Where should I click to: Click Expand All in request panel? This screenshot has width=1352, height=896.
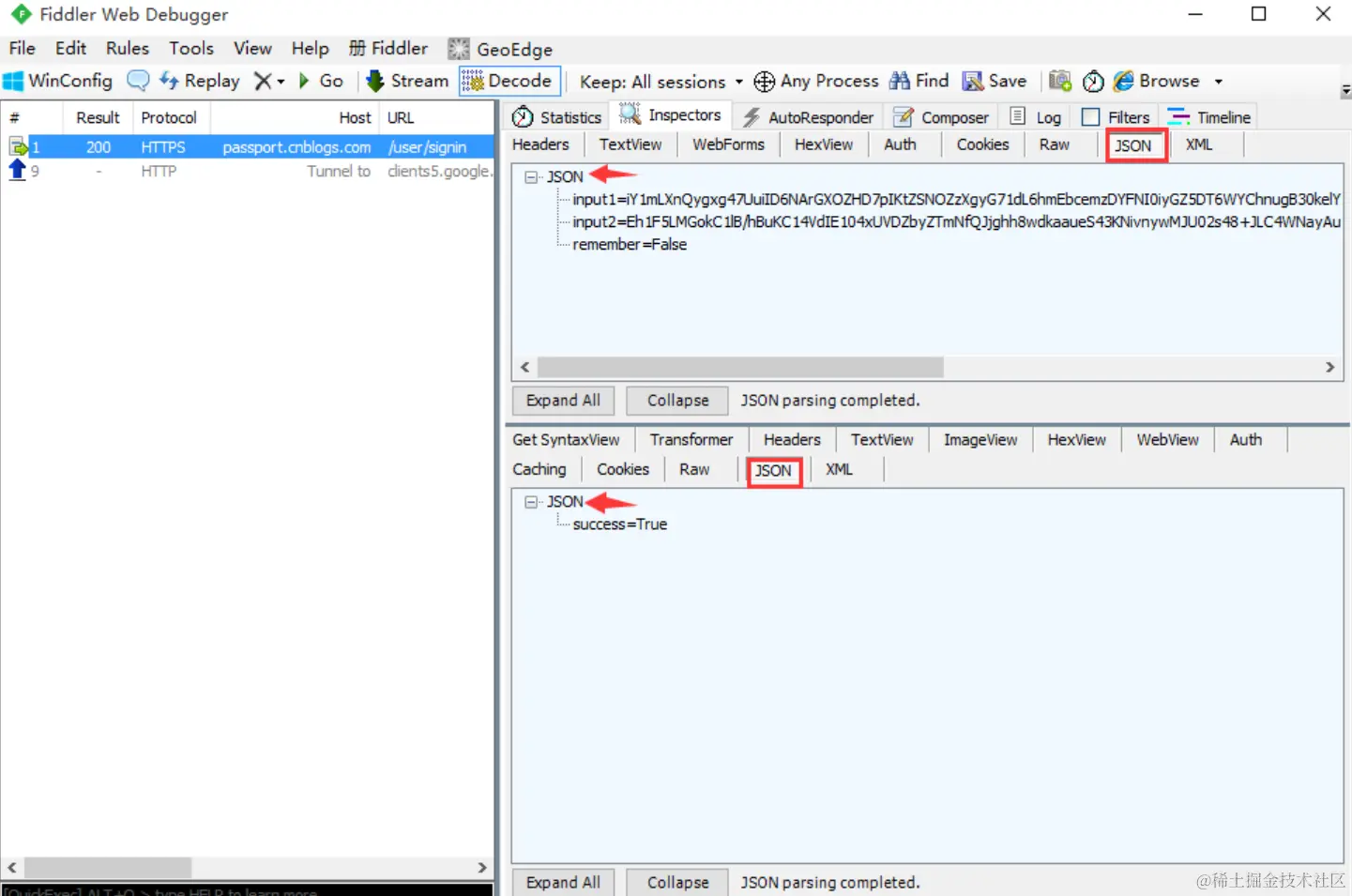[x=563, y=401]
